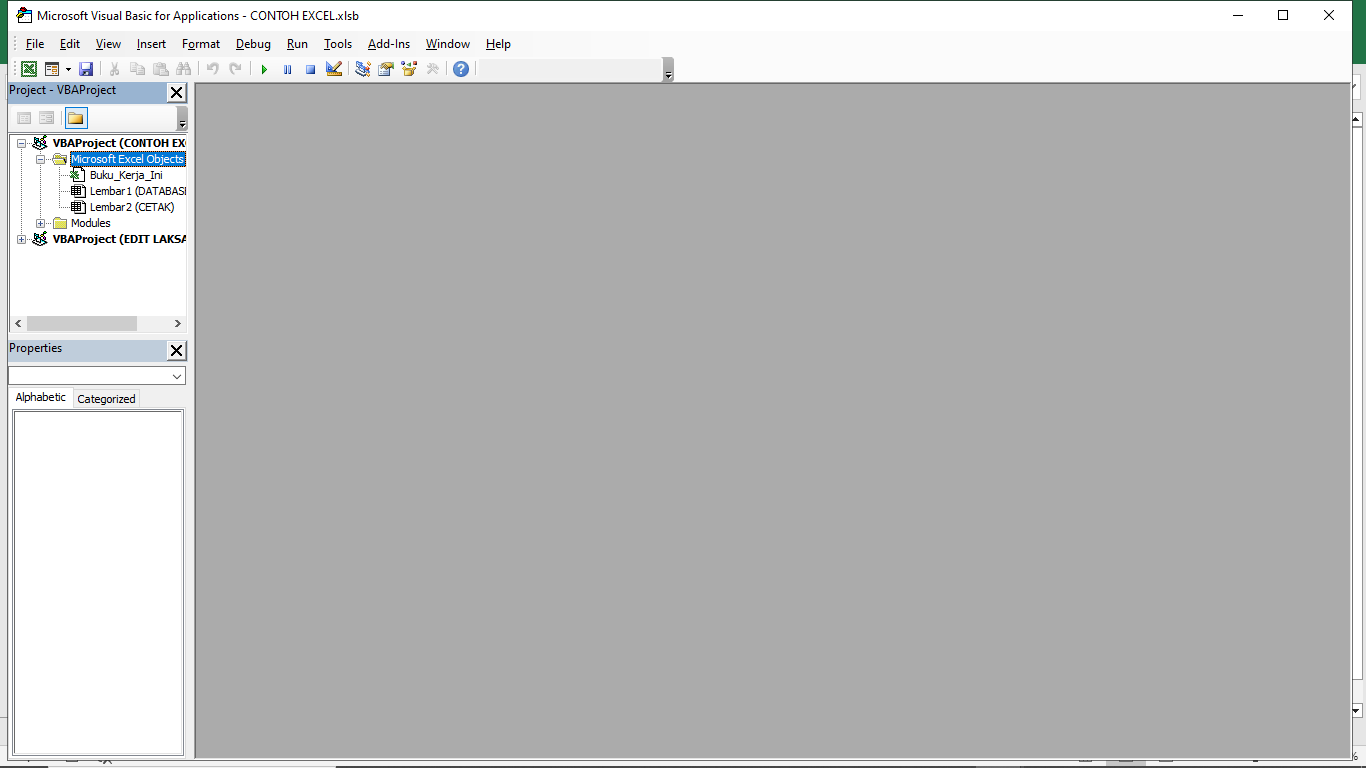Open the Edit menu
The height and width of the screenshot is (768, 1366).
pos(70,44)
